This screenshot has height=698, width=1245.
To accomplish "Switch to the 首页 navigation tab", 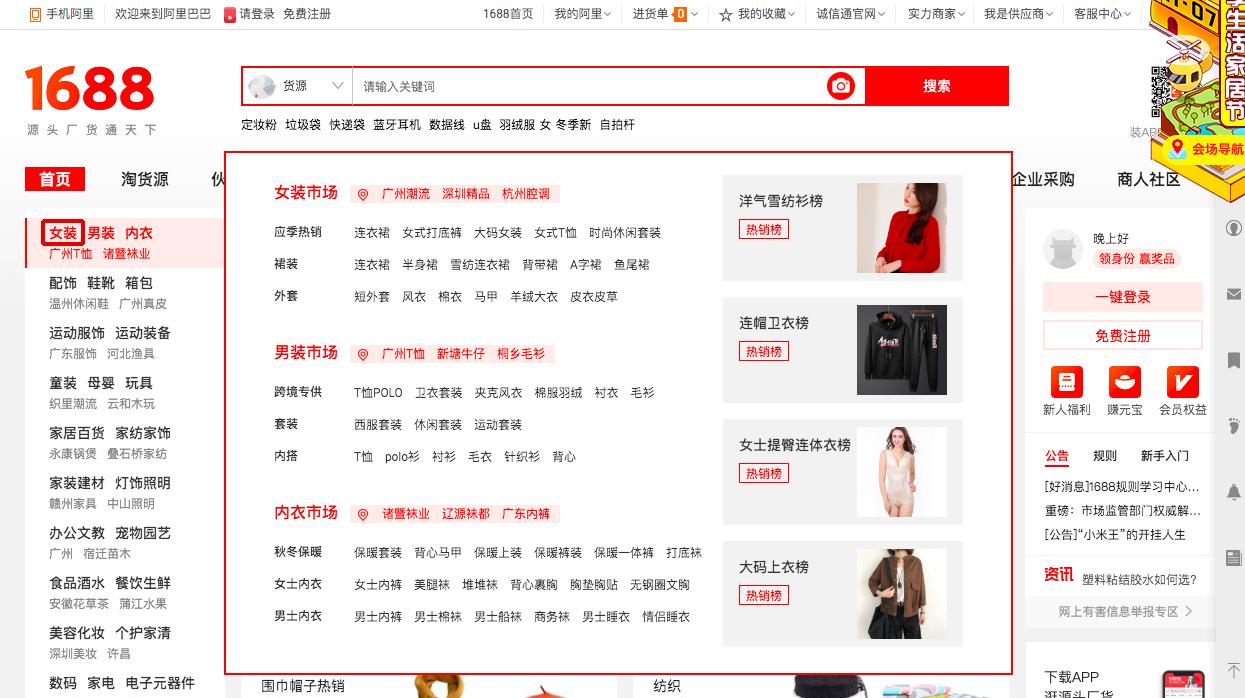I will [x=55, y=179].
